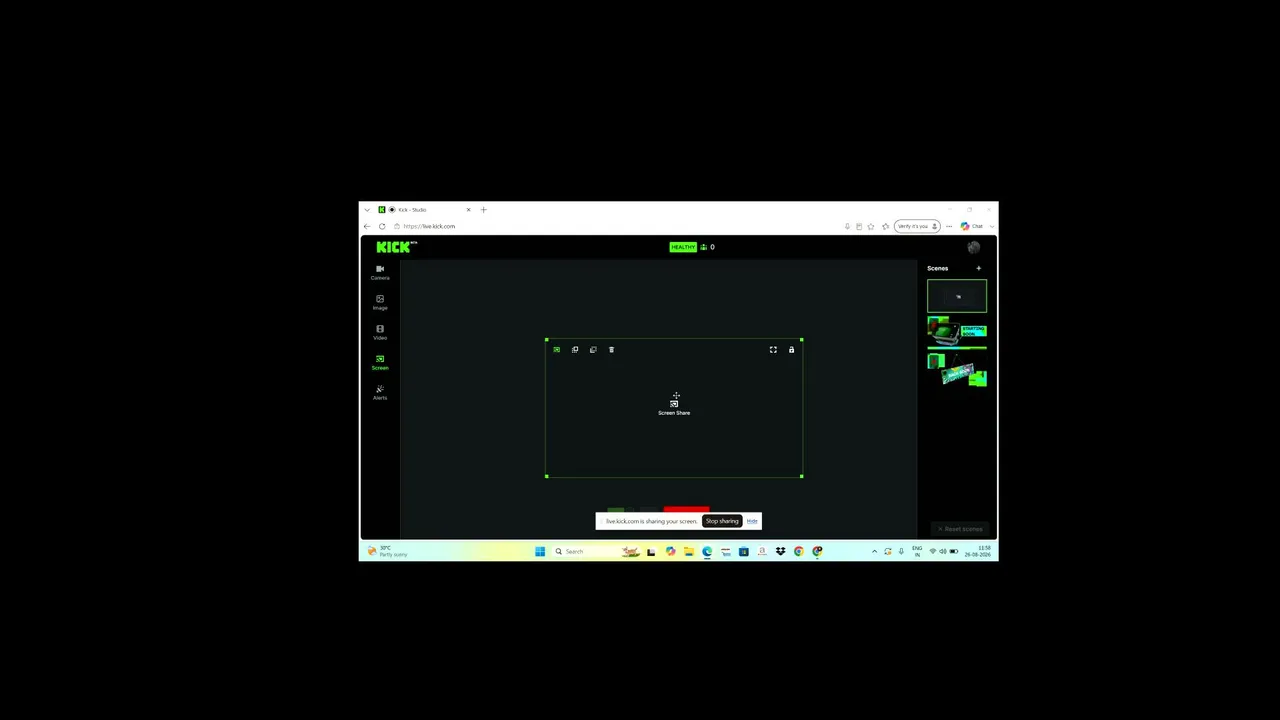Open the weather widget on the taskbar

coord(388,551)
